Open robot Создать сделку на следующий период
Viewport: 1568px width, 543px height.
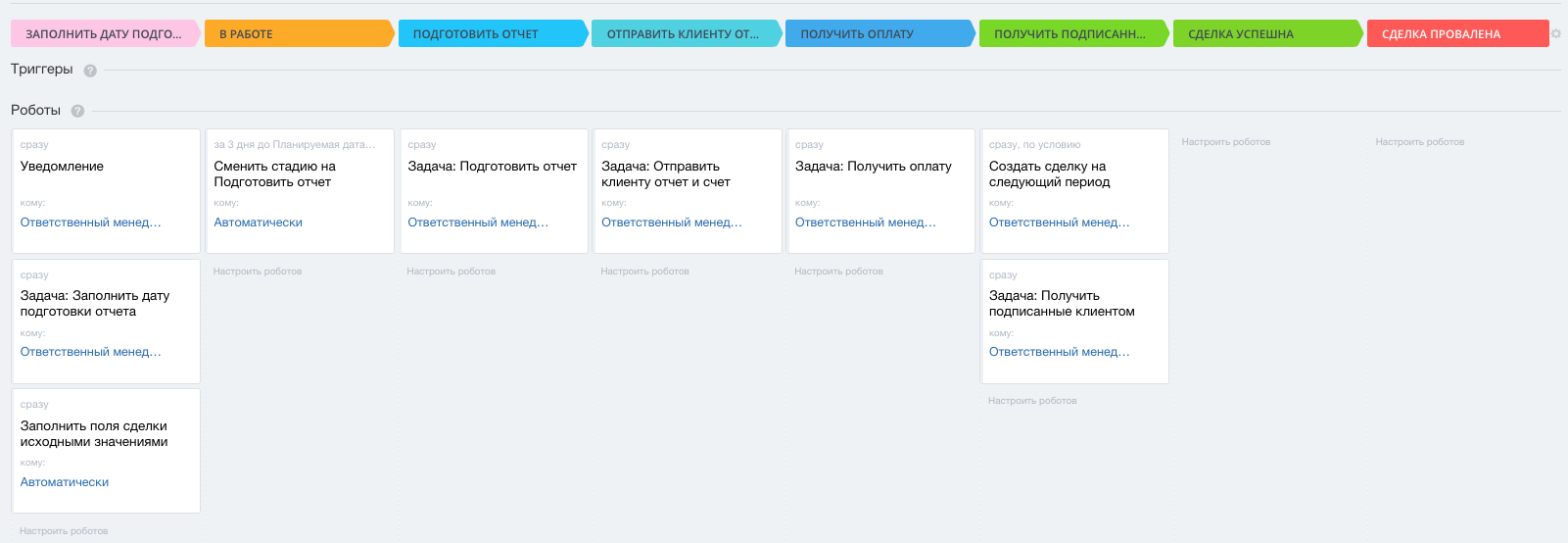1048,174
